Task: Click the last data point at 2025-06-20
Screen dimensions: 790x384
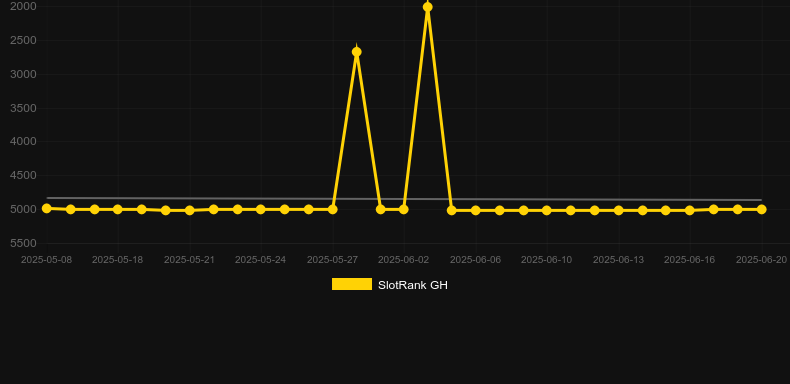Action: tap(762, 209)
